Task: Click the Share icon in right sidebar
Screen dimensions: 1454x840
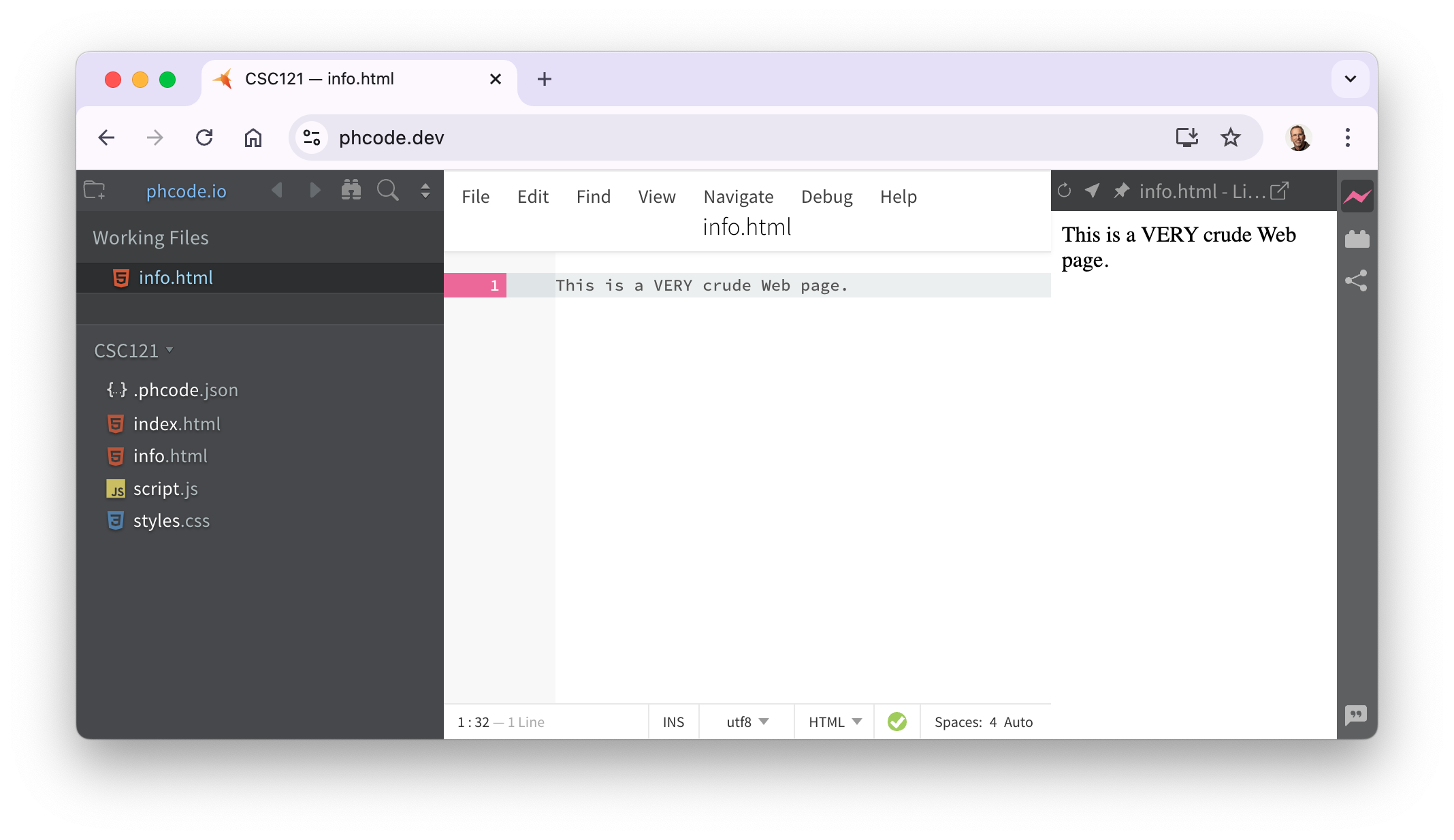Action: [1357, 280]
